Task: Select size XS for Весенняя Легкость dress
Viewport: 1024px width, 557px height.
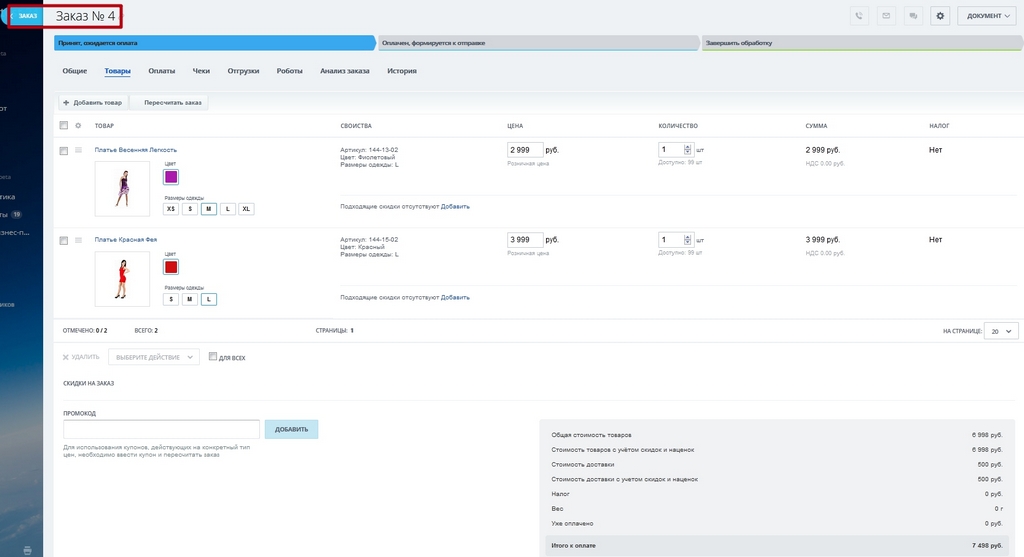Action: coord(171,209)
